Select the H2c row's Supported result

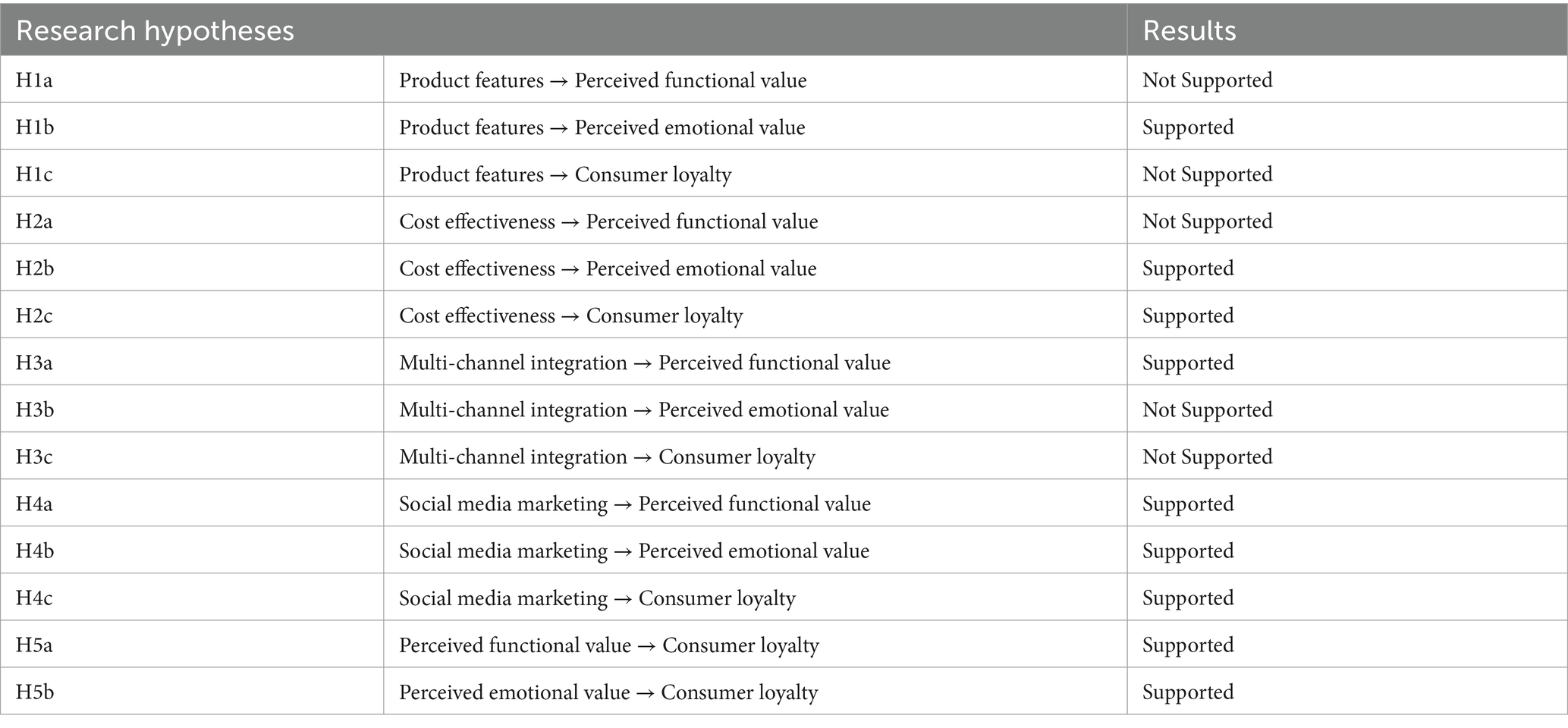point(1188,315)
